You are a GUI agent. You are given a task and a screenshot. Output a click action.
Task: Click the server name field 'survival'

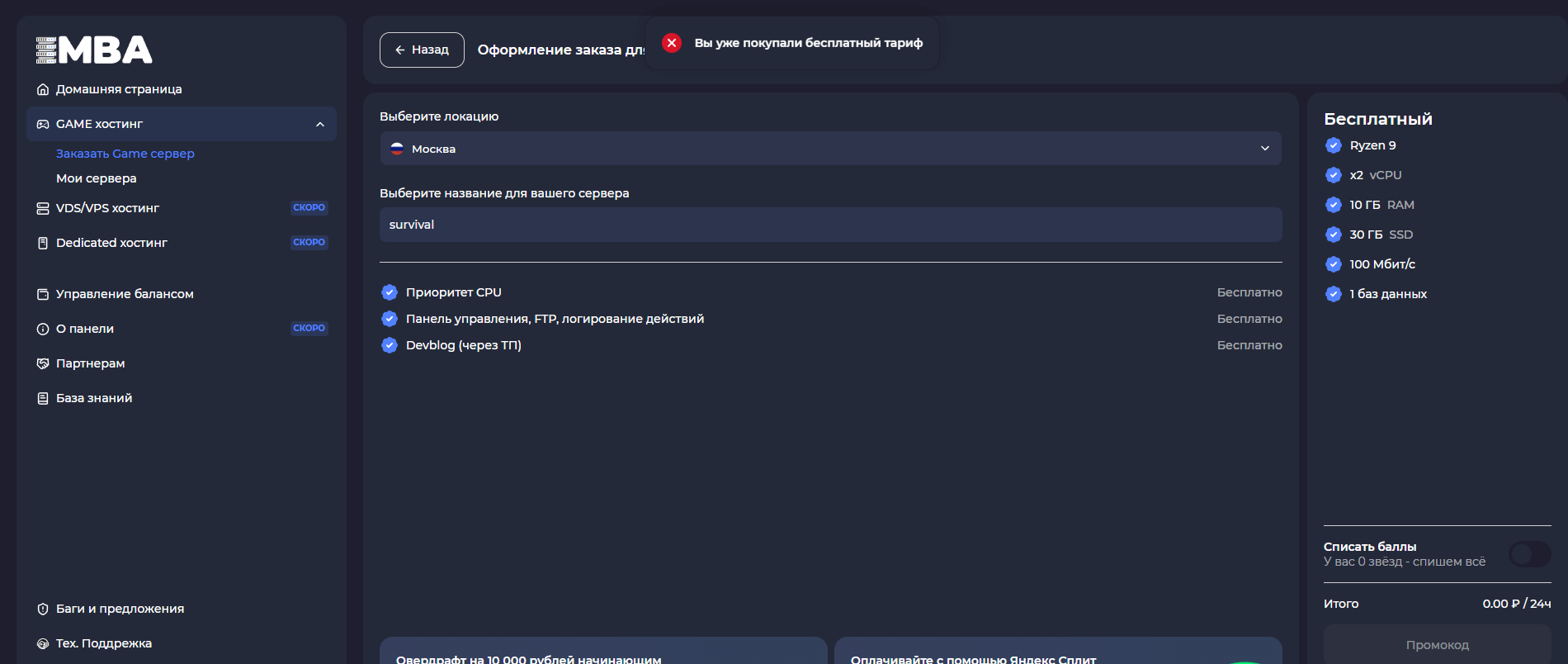pyautogui.click(x=830, y=225)
